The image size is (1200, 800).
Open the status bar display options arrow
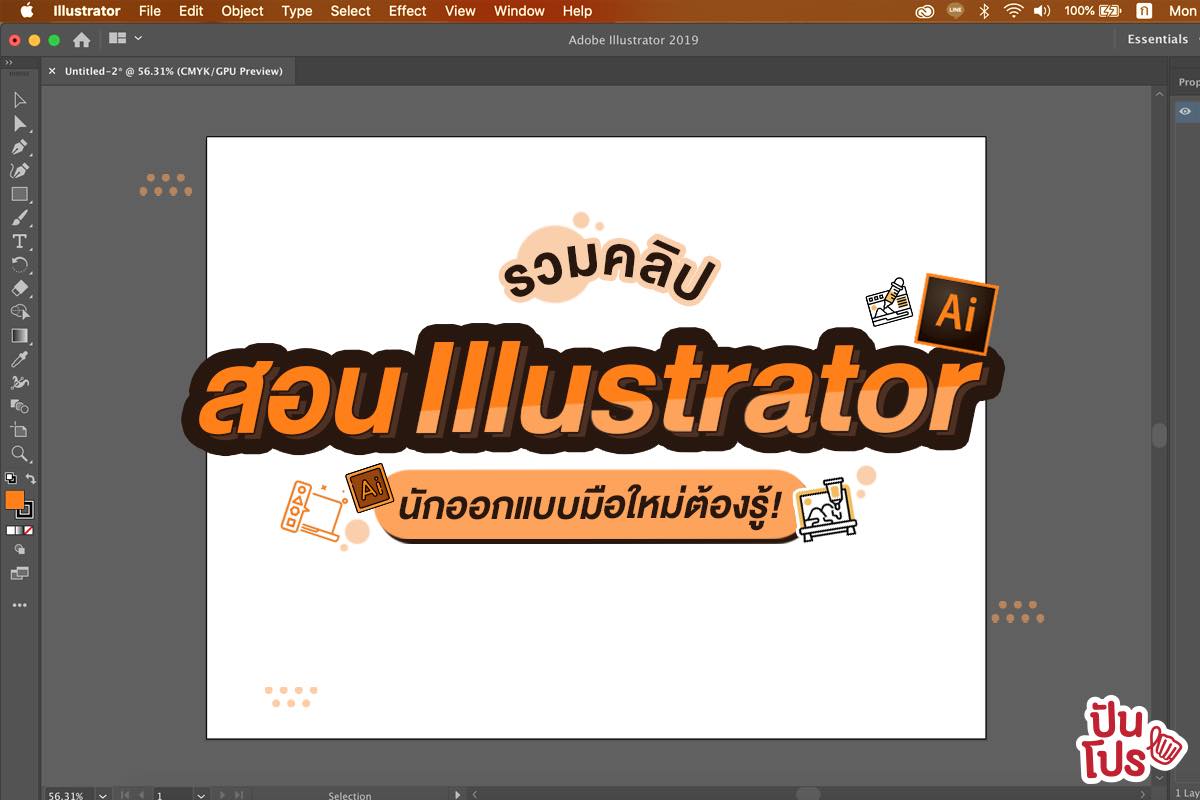pos(458,795)
